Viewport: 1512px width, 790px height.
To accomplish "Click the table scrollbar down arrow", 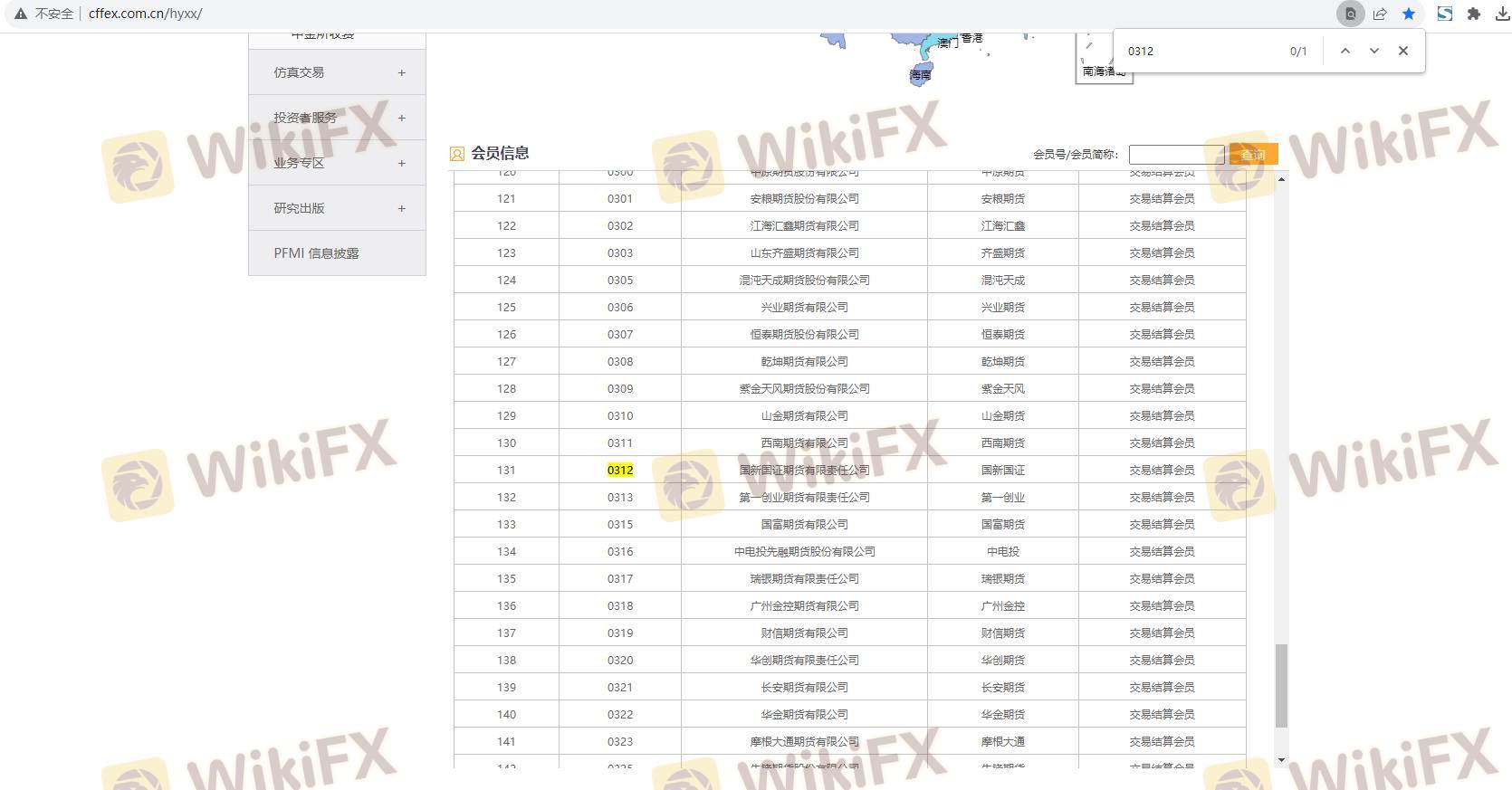I will click(x=1281, y=760).
